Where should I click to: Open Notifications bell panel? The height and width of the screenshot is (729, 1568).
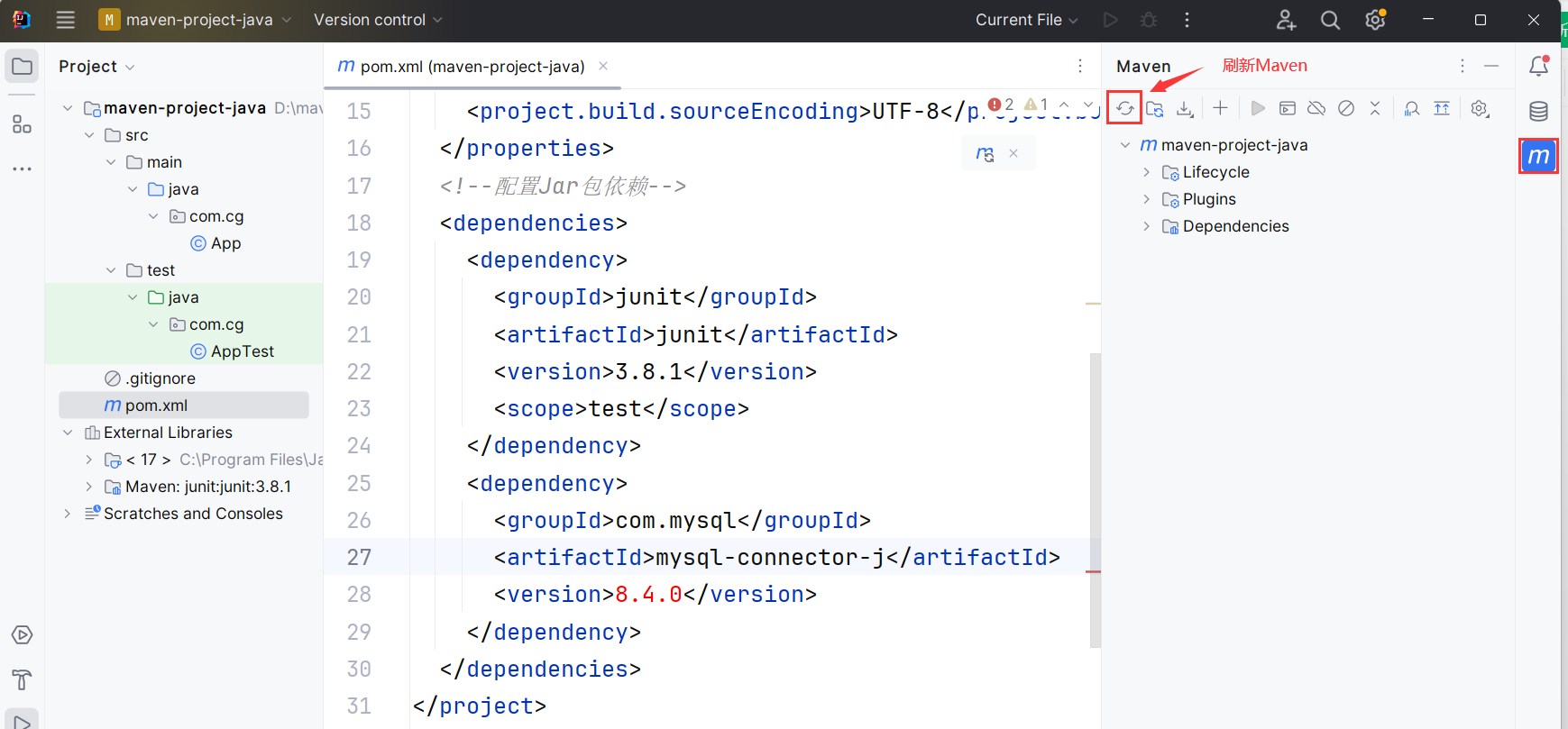point(1539,66)
